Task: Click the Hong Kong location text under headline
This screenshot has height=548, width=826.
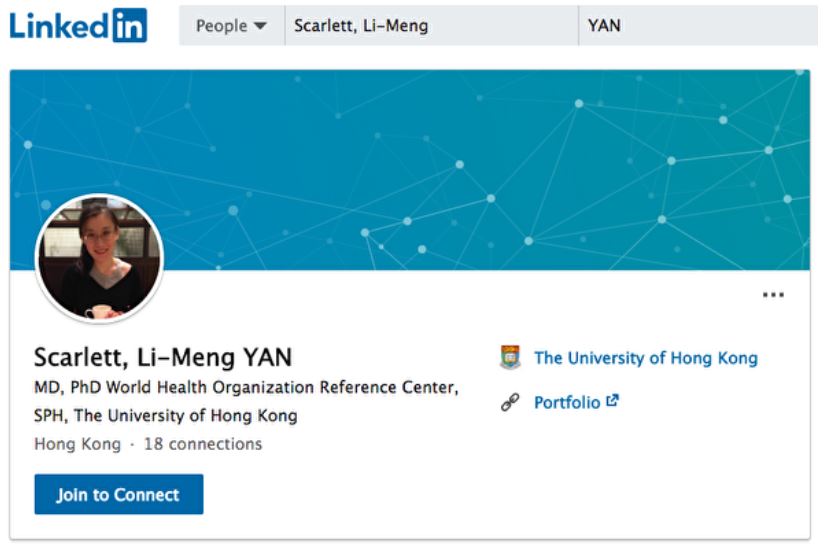Action: tap(77, 444)
